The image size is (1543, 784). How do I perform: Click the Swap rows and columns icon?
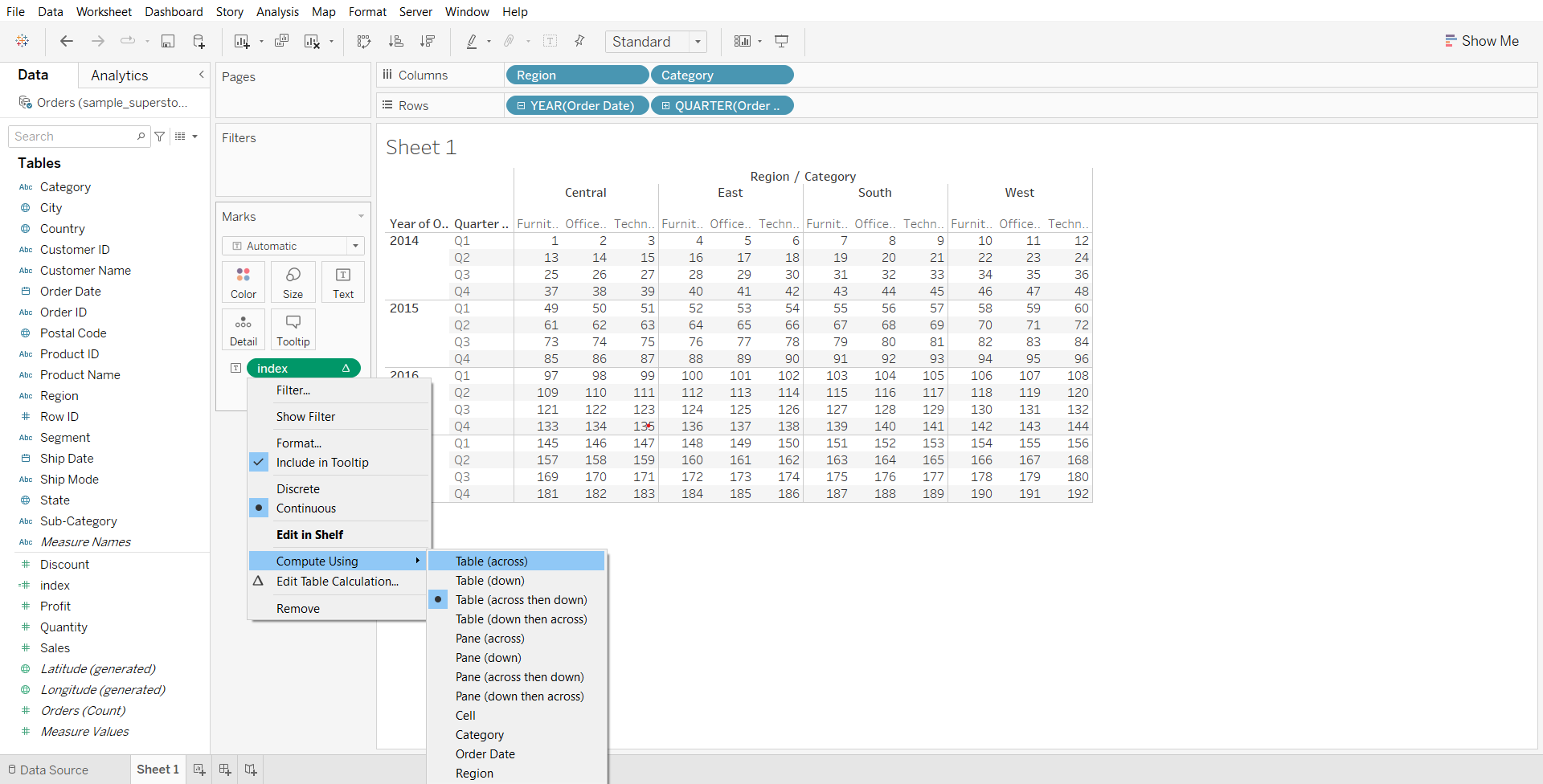(x=364, y=42)
